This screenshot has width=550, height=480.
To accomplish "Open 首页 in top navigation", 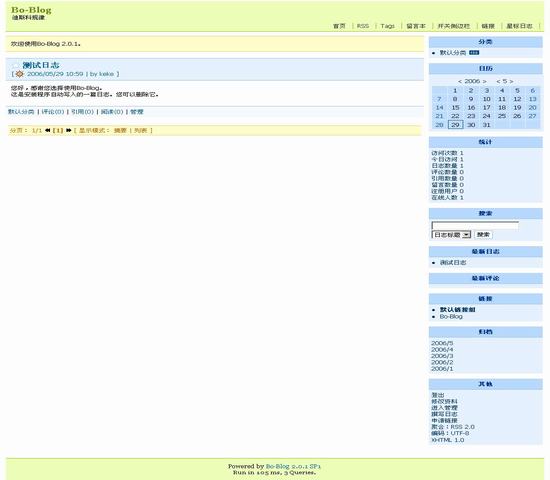I will click(339, 26).
